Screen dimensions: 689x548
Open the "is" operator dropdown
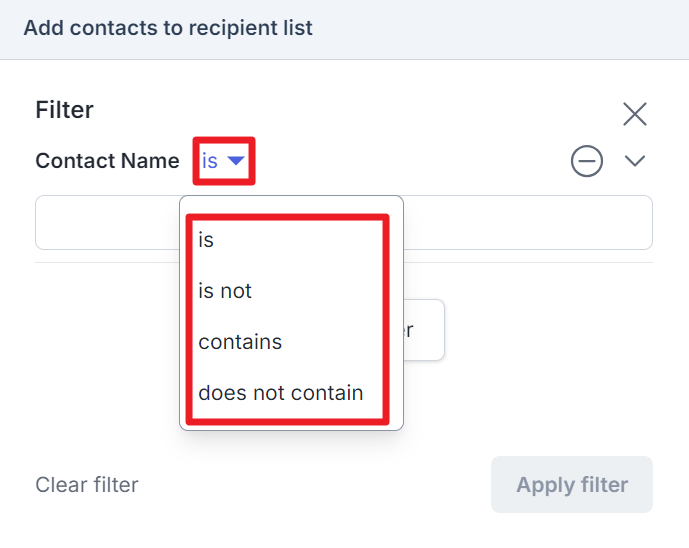(x=224, y=161)
